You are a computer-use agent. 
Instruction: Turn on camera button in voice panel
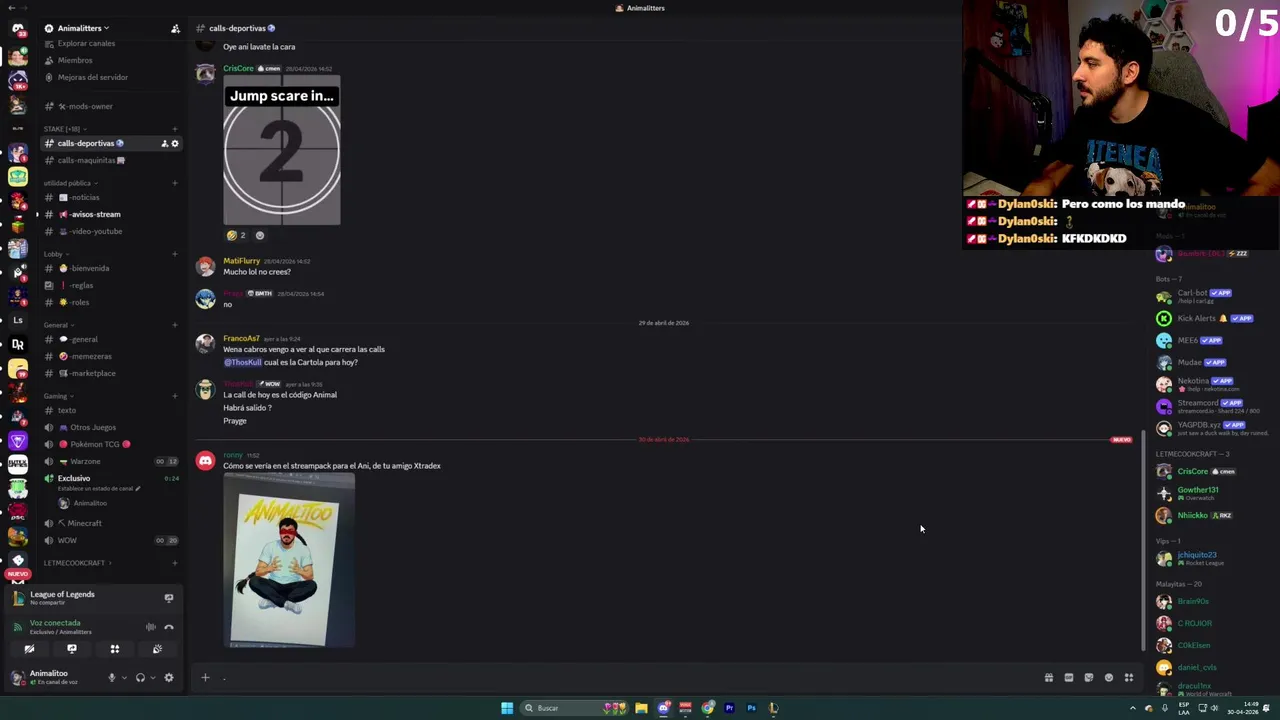tap(29, 649)
